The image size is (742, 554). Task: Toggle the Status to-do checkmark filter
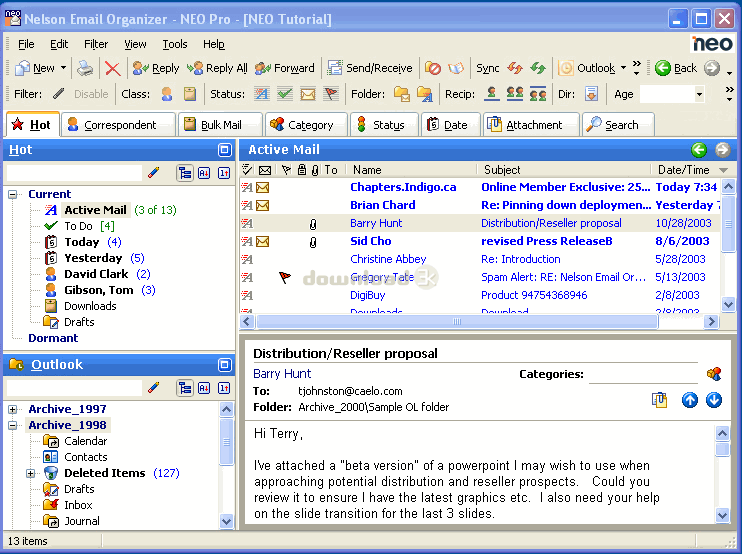[x=285, y=94]
